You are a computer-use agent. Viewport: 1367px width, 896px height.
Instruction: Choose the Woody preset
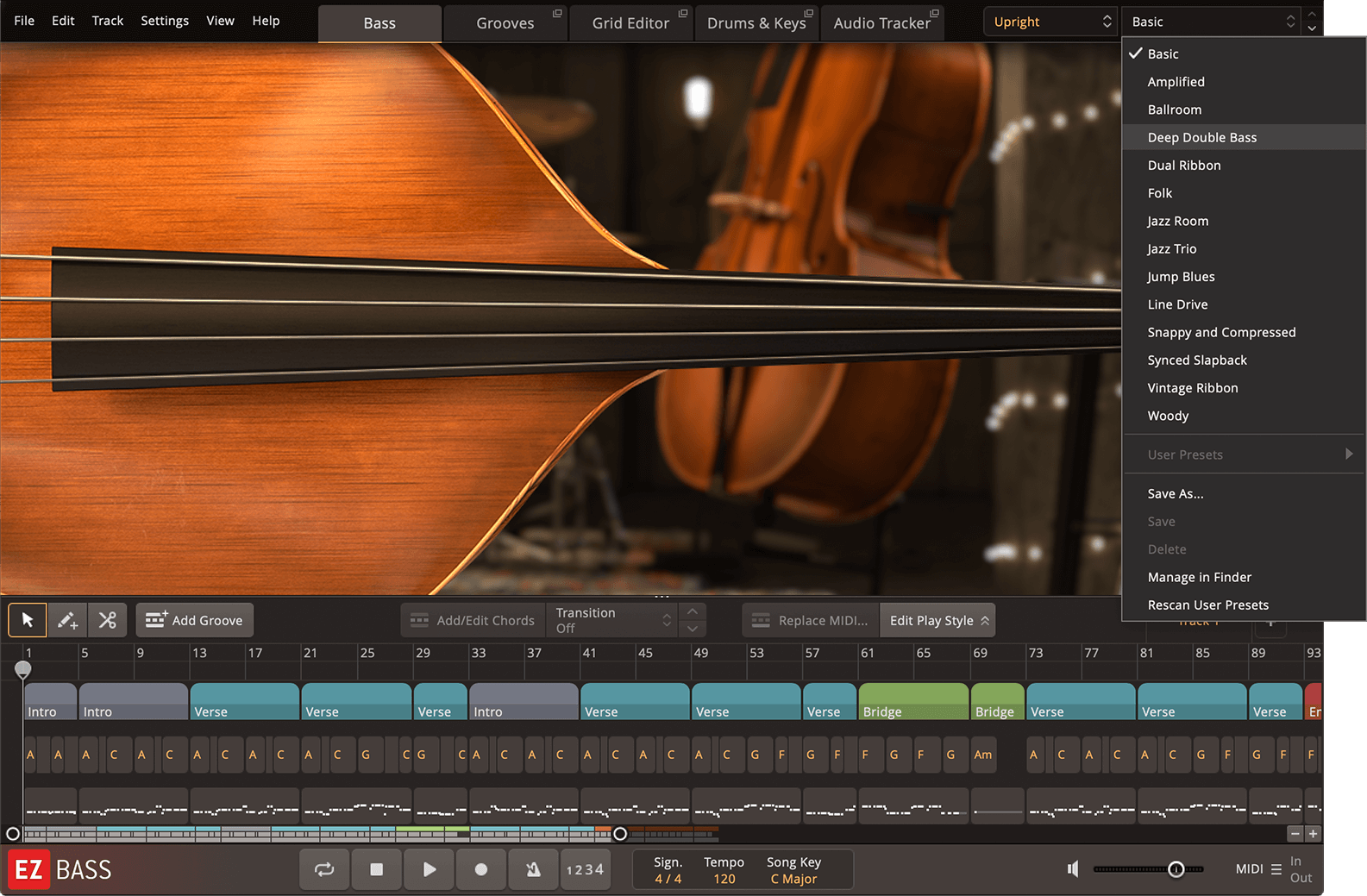point(1244,416)
